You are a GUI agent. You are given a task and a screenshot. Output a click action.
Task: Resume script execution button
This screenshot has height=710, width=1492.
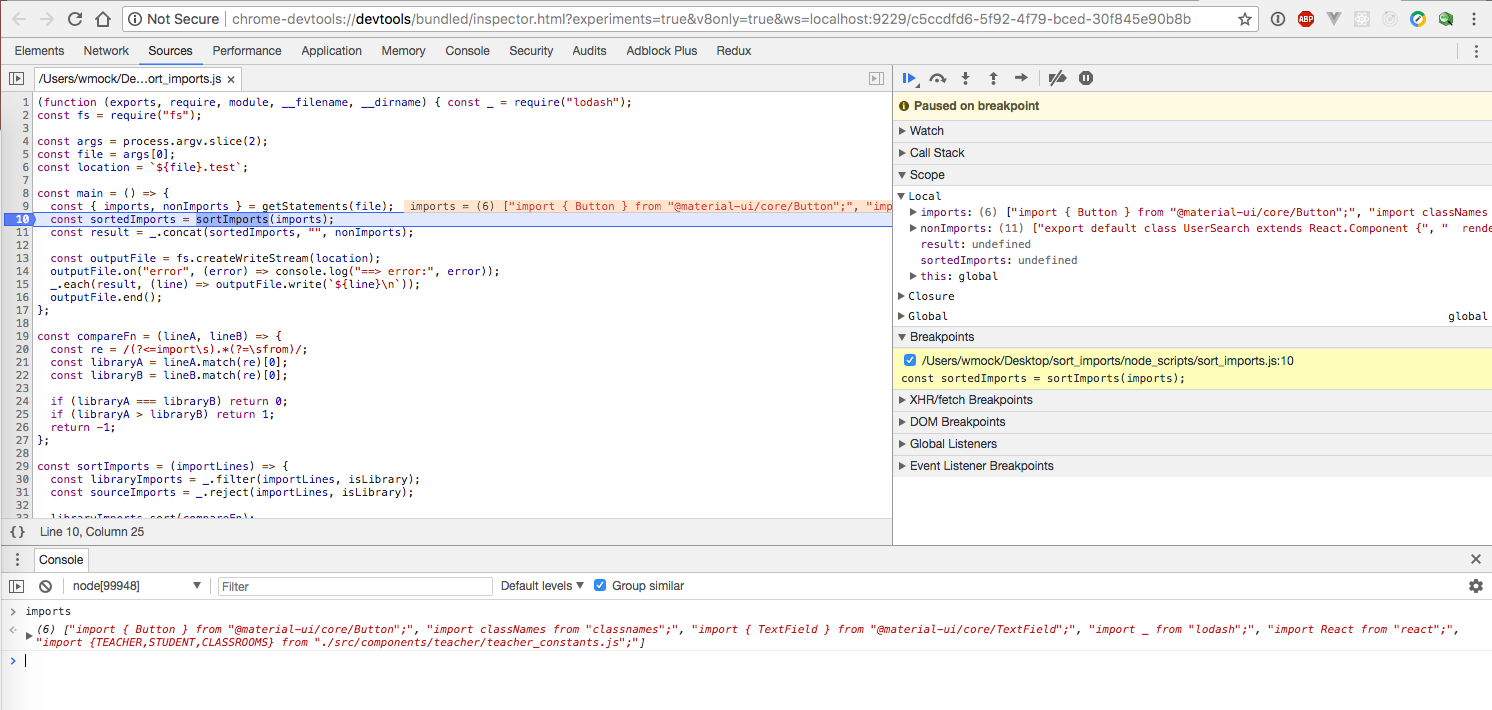click(x=909, y=78)
